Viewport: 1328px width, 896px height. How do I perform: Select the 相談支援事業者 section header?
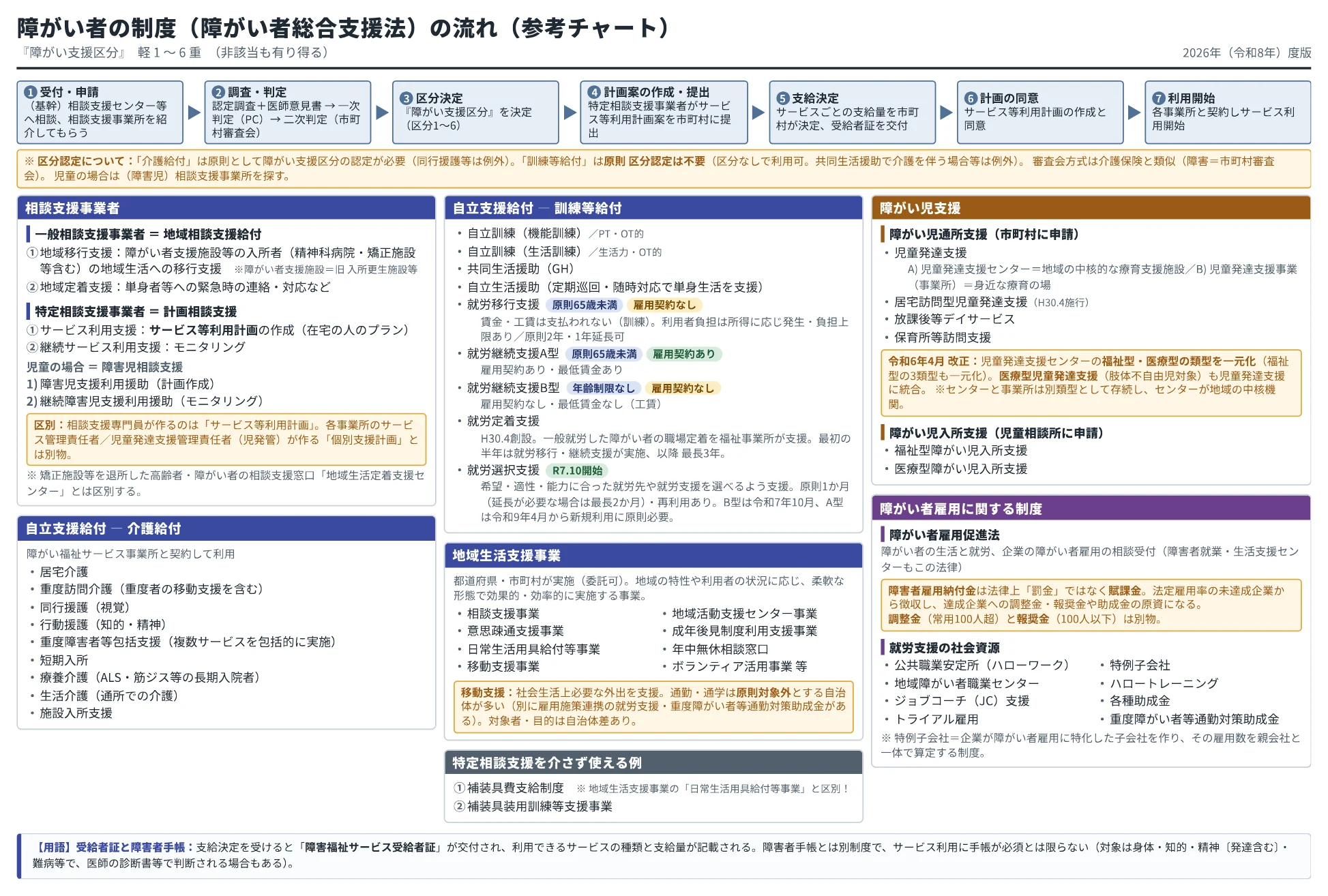pyautogui.click(x=226, y=208)
